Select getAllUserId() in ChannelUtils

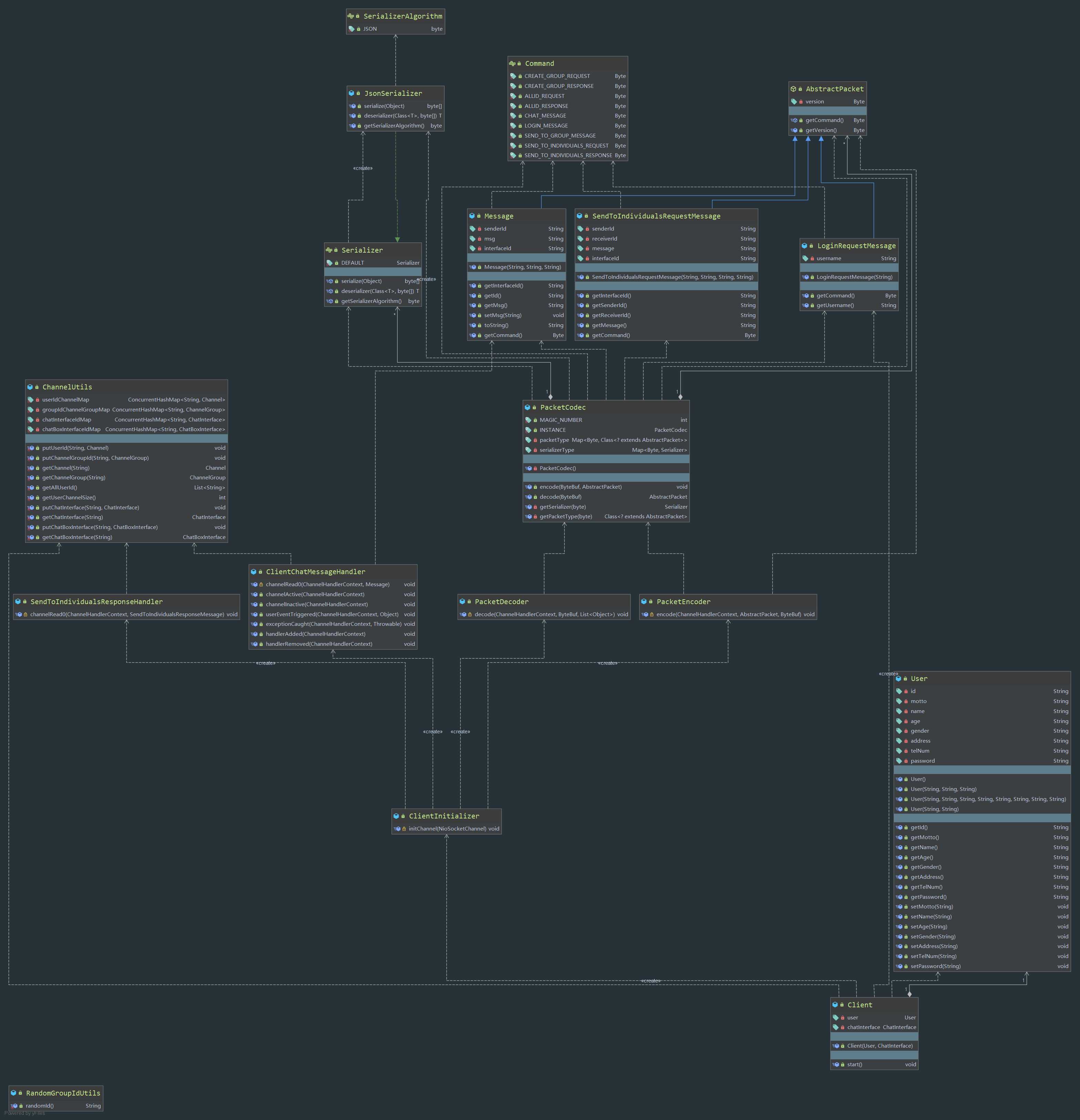(126, 487)
